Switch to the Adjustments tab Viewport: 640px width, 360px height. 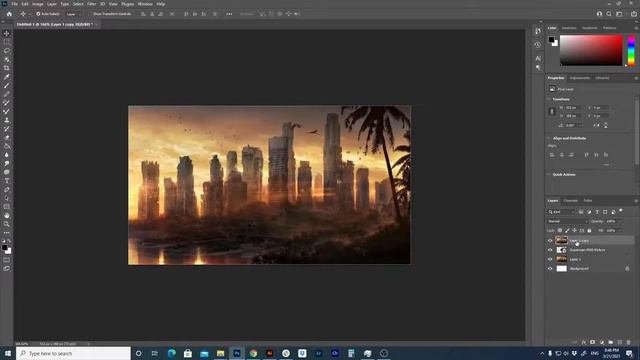pos(580,78)
